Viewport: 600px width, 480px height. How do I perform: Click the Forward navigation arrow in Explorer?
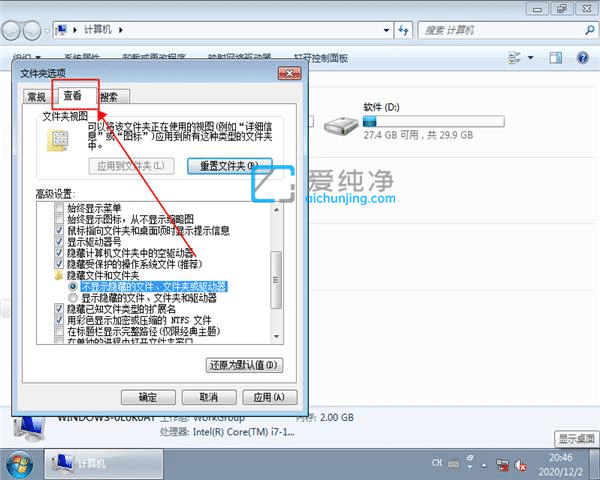click(x=31, y=30)
